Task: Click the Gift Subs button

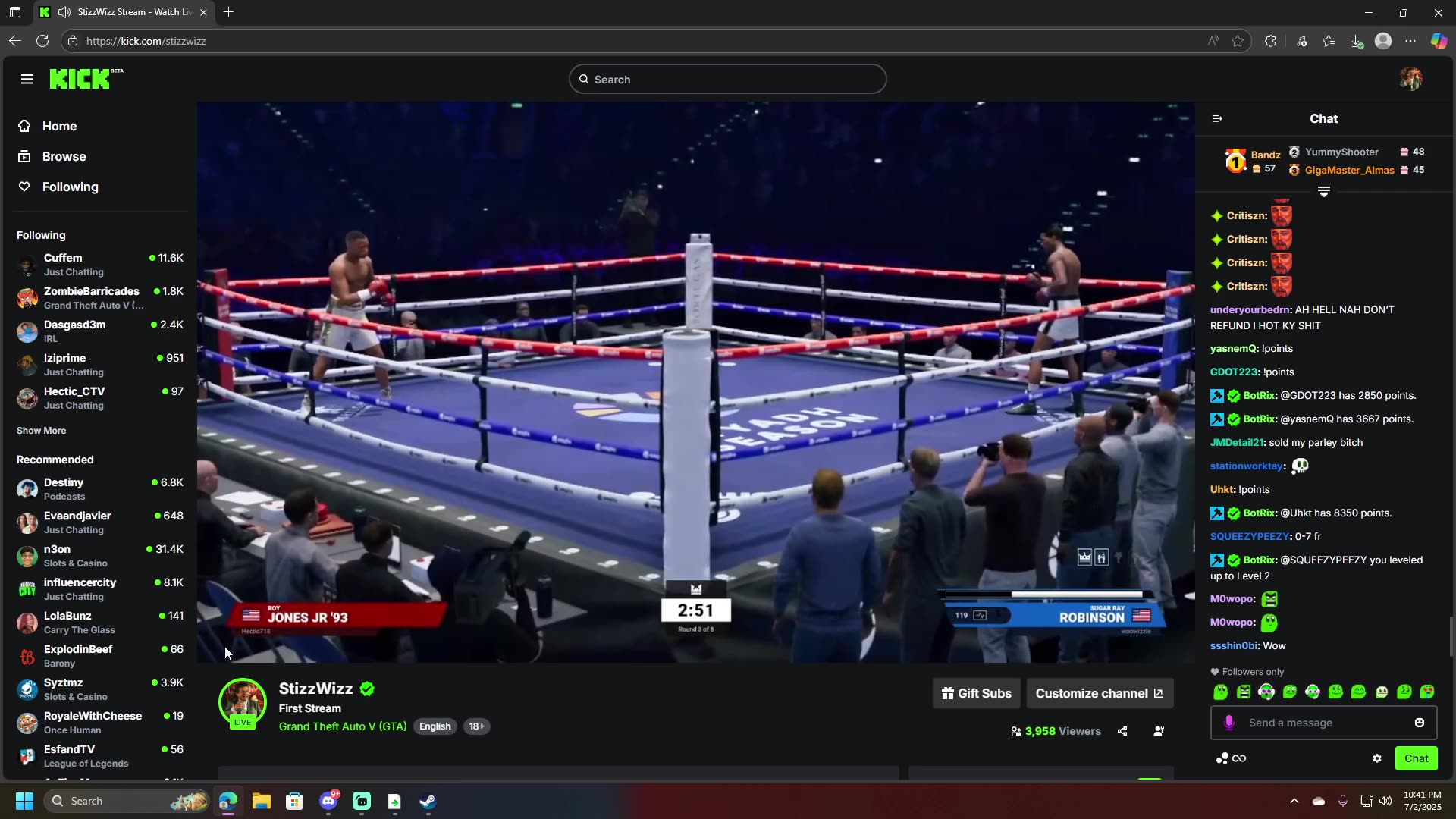Action: 976,692
